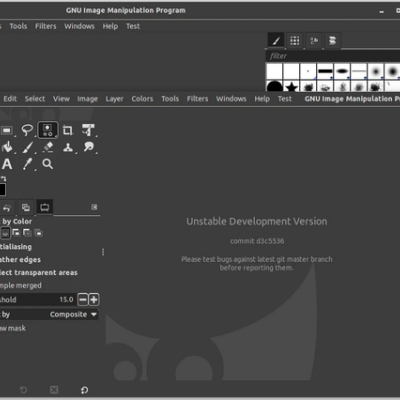Viewport: 400px width, 400px height.
Task: Open the Composite select-by dropdown
Action: click(x=49, y=314)
